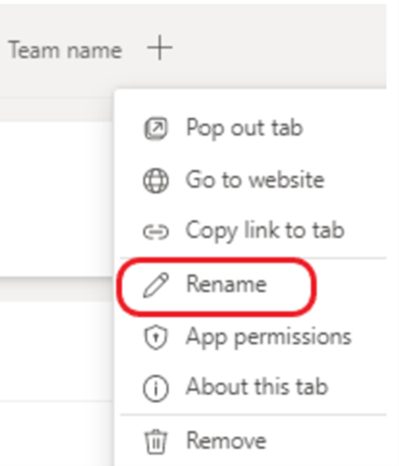Screen dimensions: 399x466
Task: Click the globe icon beside Go to website
Action: tap(156, 180)
